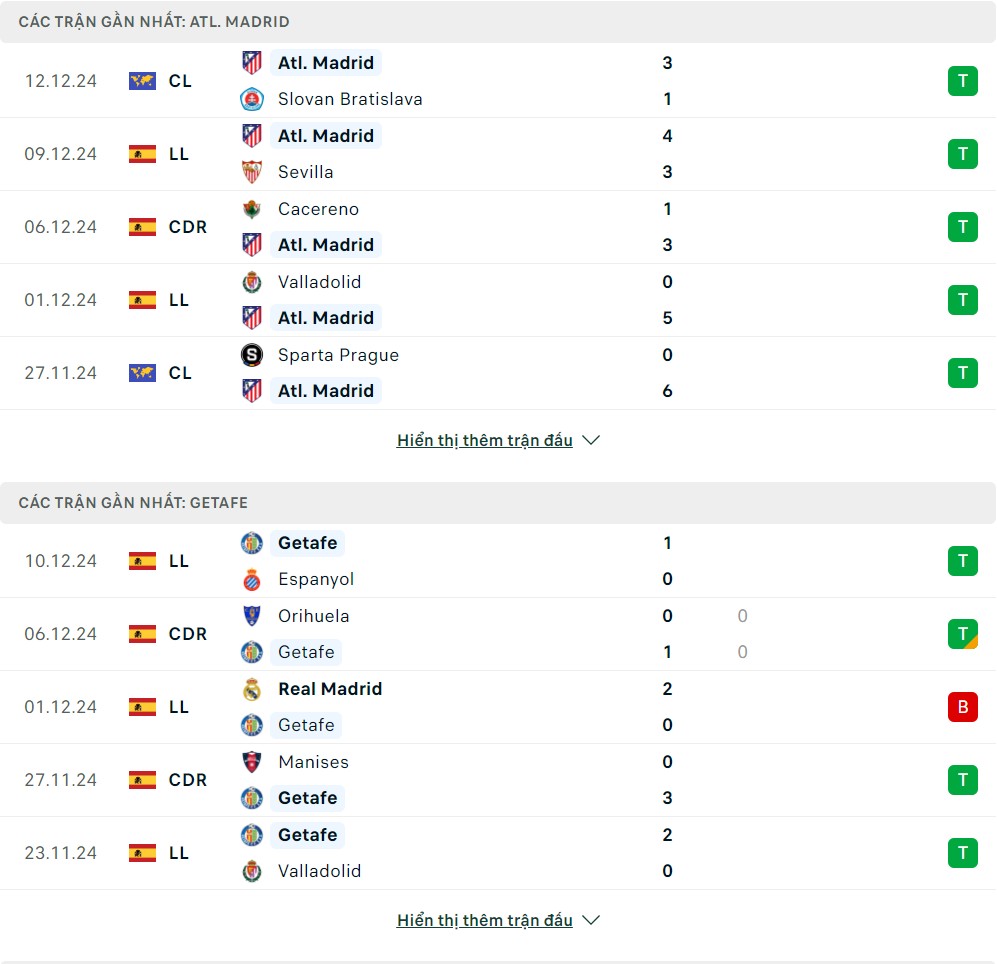Click the Manises team logo
The height and width of the screenshot is (964, 997).
coord(252,762)
